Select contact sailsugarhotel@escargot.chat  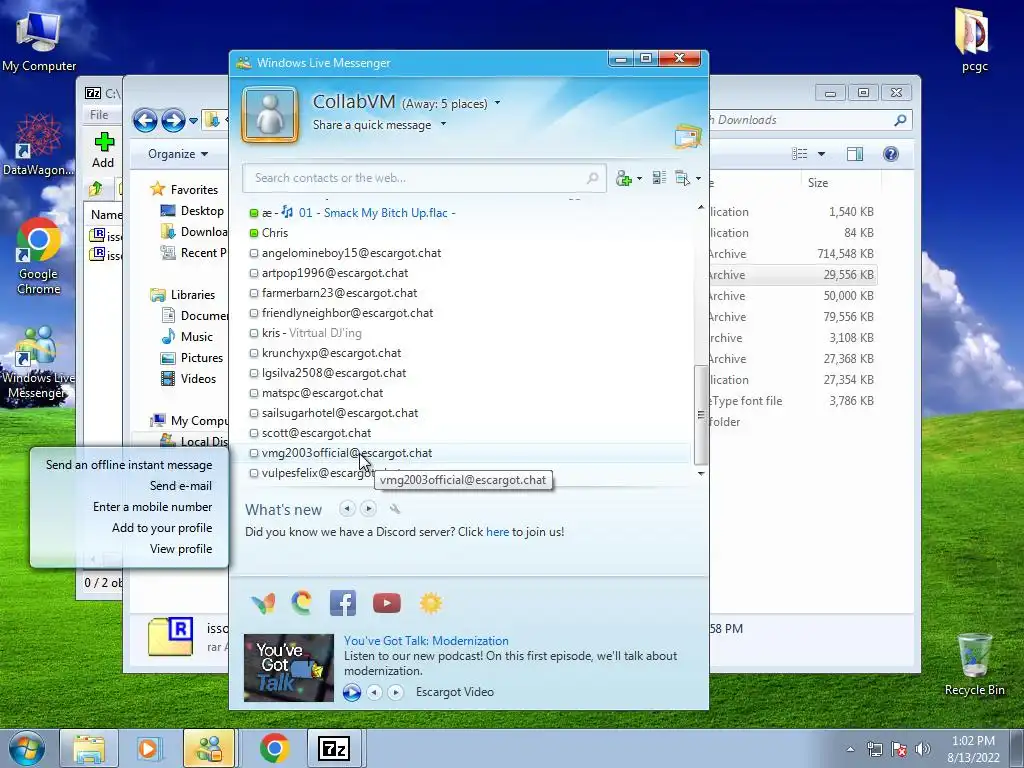[x=340, y=413]
